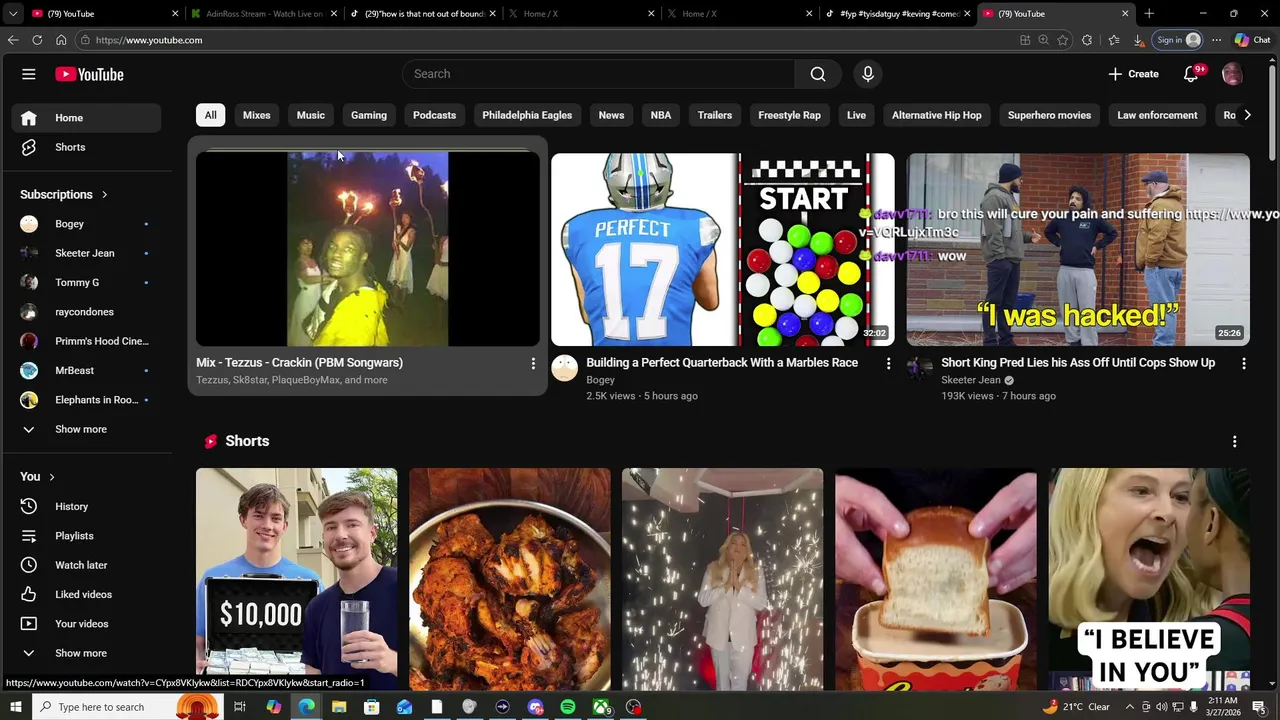Open the Shorts shelf options menu
This screenshot has width=1280, height=720.
pyautogui.click(x=1234, y=441)
